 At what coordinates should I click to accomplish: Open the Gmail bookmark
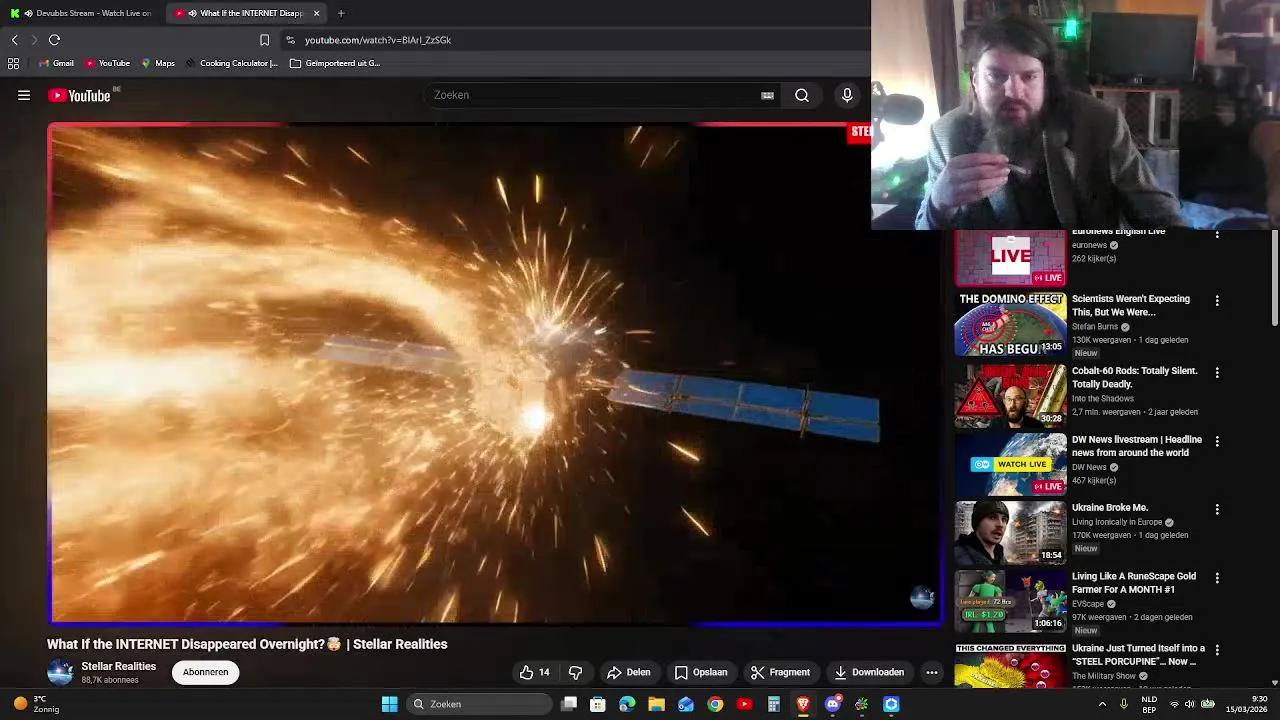click(x=56, y=63)
